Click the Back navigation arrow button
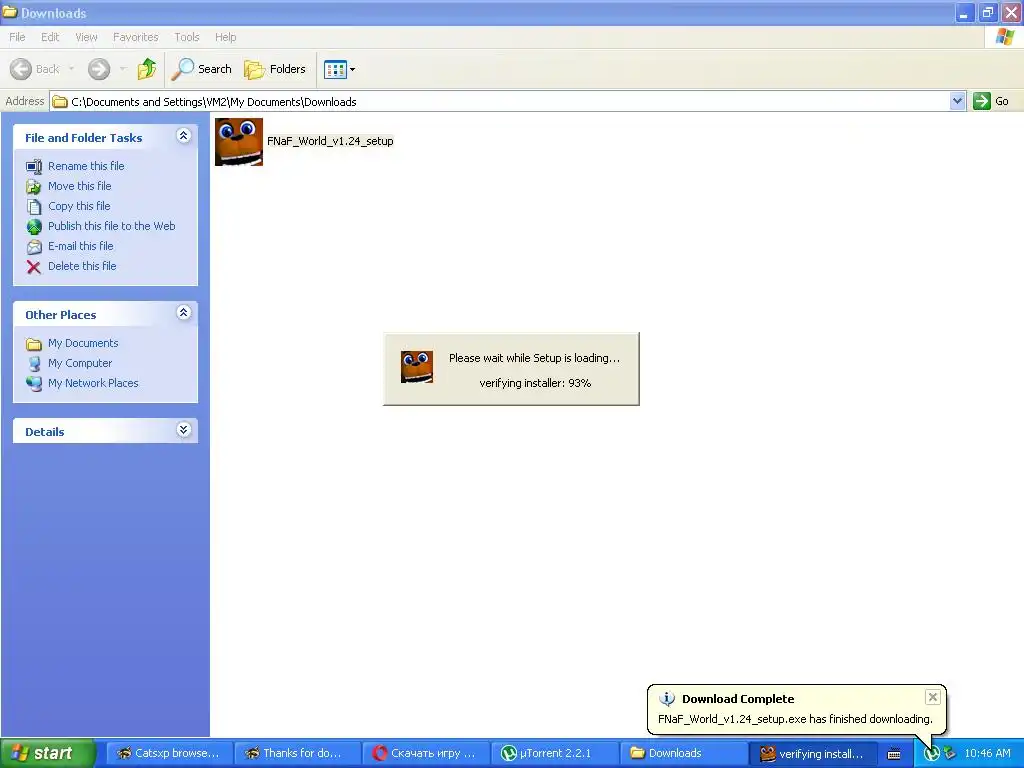1024x768 pixels. [34, 69]
